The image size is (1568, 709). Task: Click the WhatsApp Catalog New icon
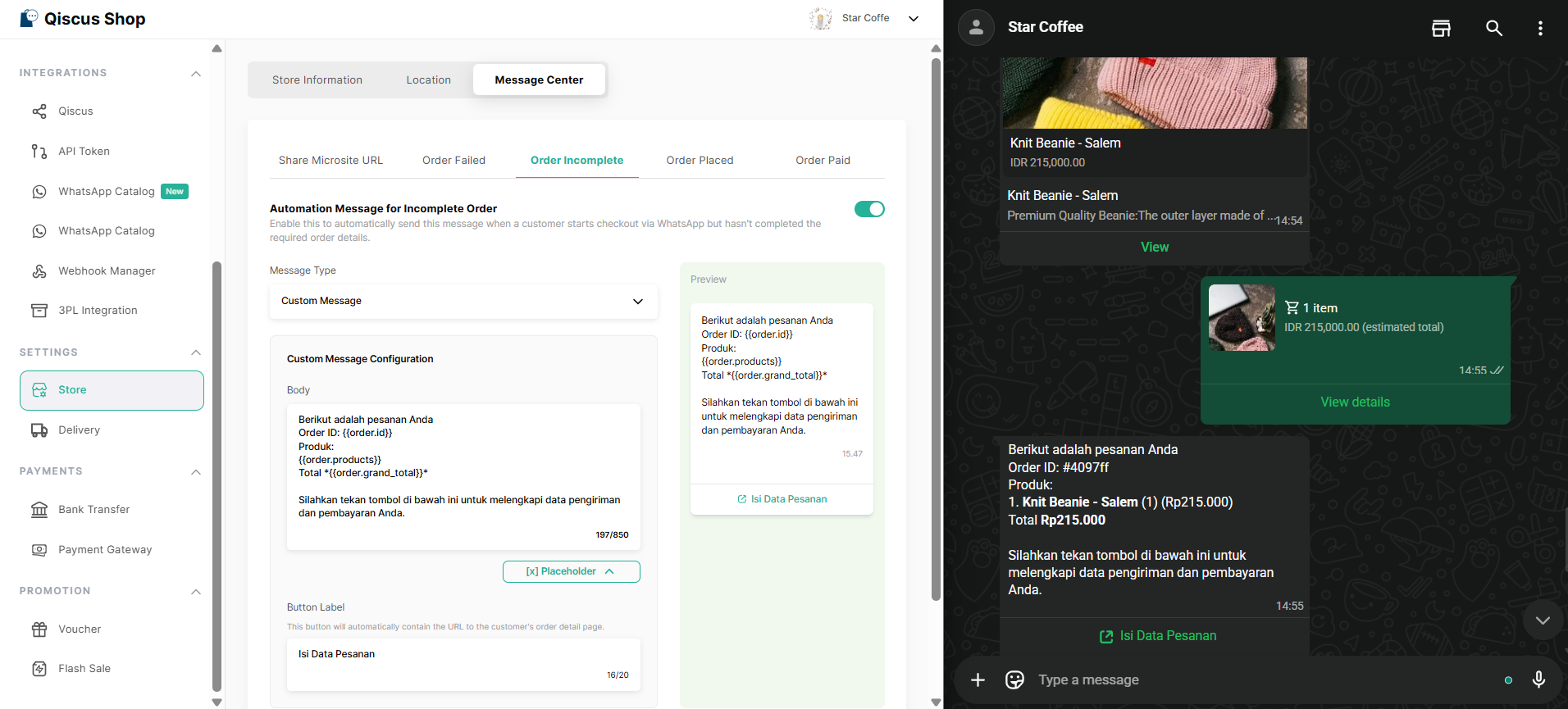click(39, 192)
